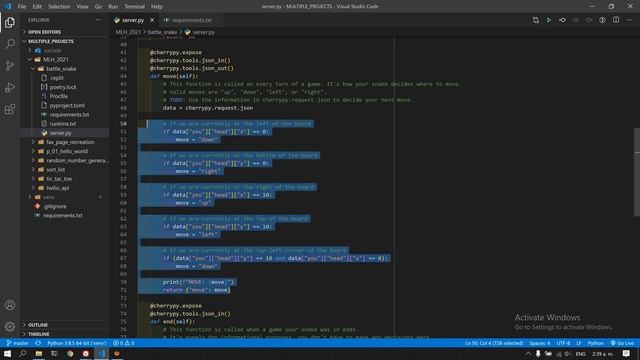Open the Manage gear icon
The width and height of the screenshot is (640, 360).
10,326
